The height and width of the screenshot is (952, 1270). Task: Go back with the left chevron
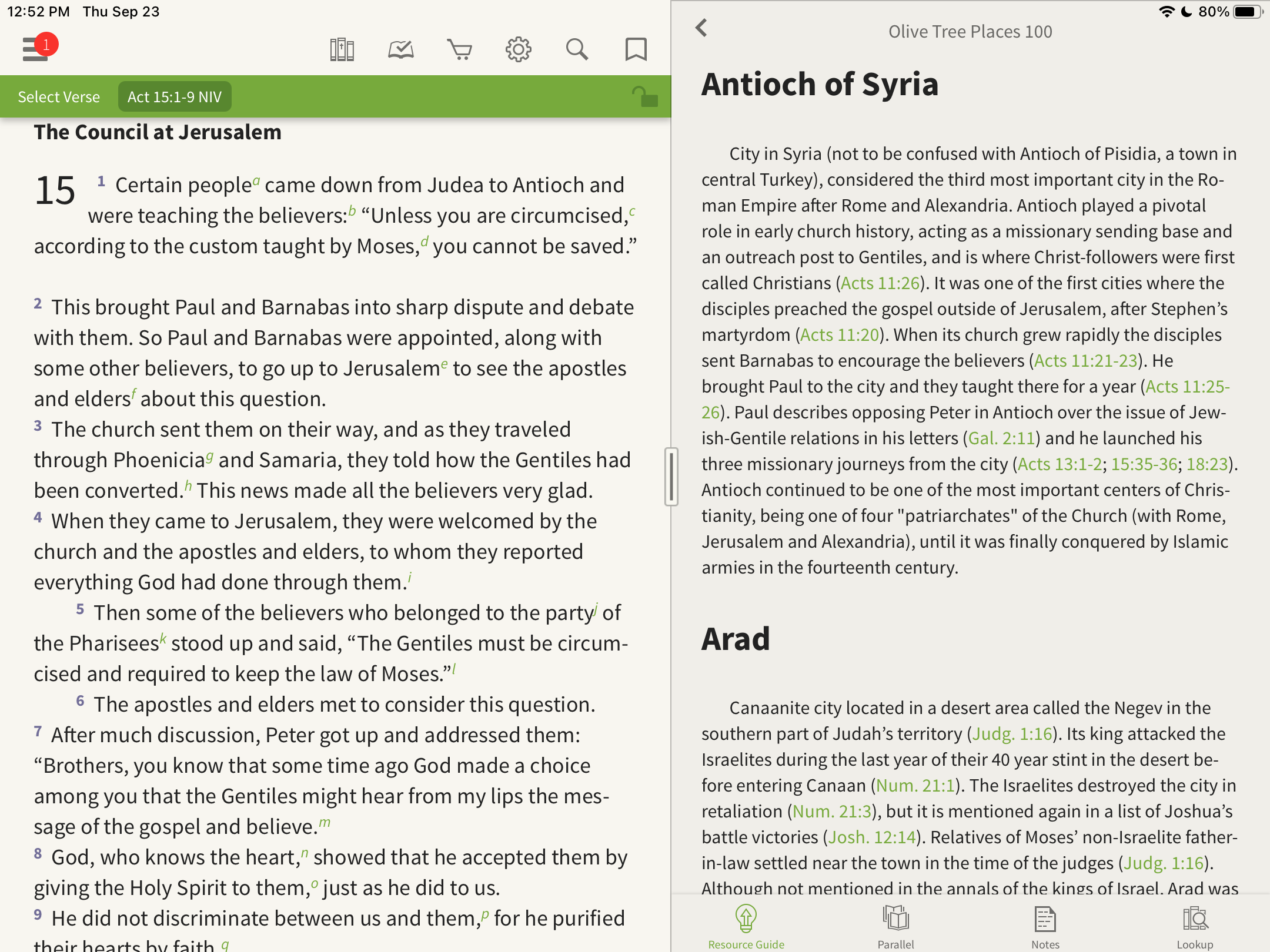(701, 28)
